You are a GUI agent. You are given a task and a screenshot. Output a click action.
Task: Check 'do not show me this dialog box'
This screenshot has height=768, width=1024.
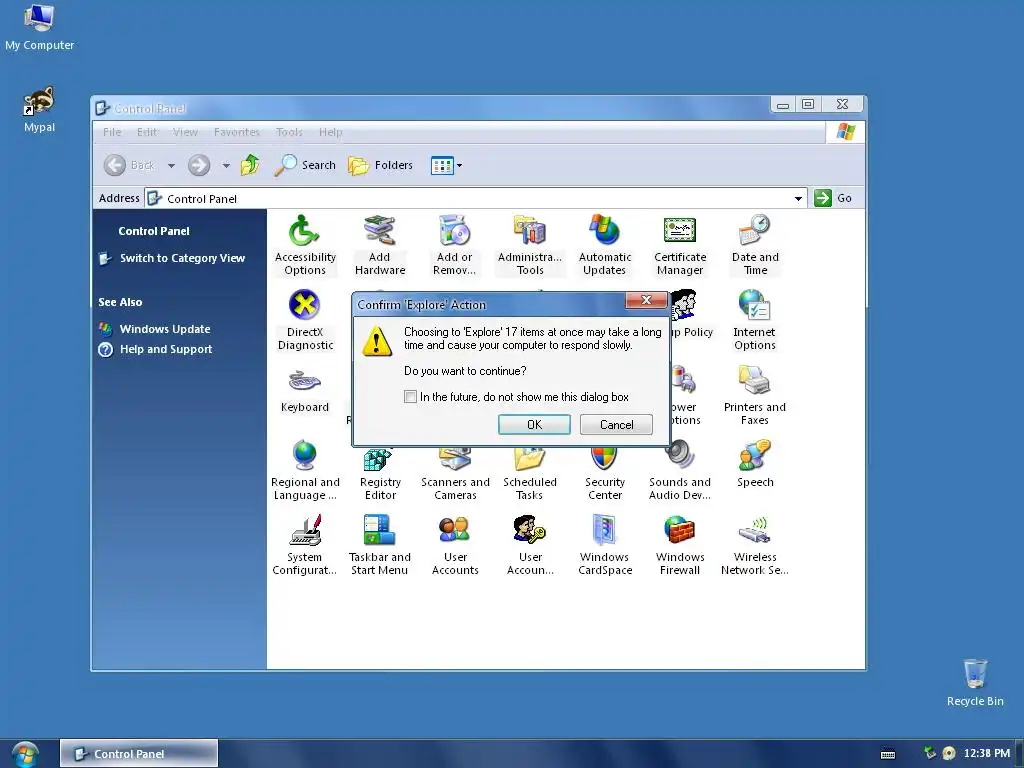(x=410, y=396)
